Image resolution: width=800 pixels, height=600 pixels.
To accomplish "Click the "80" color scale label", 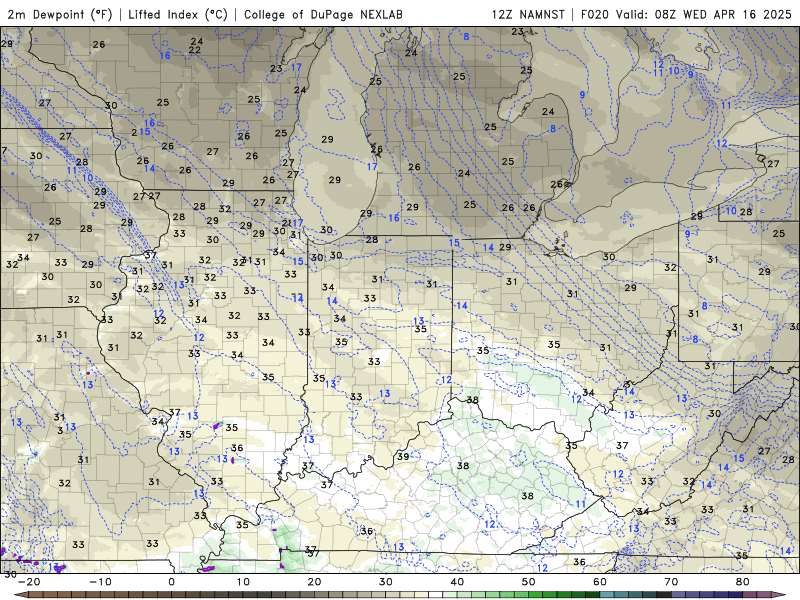I will (743, 582).
